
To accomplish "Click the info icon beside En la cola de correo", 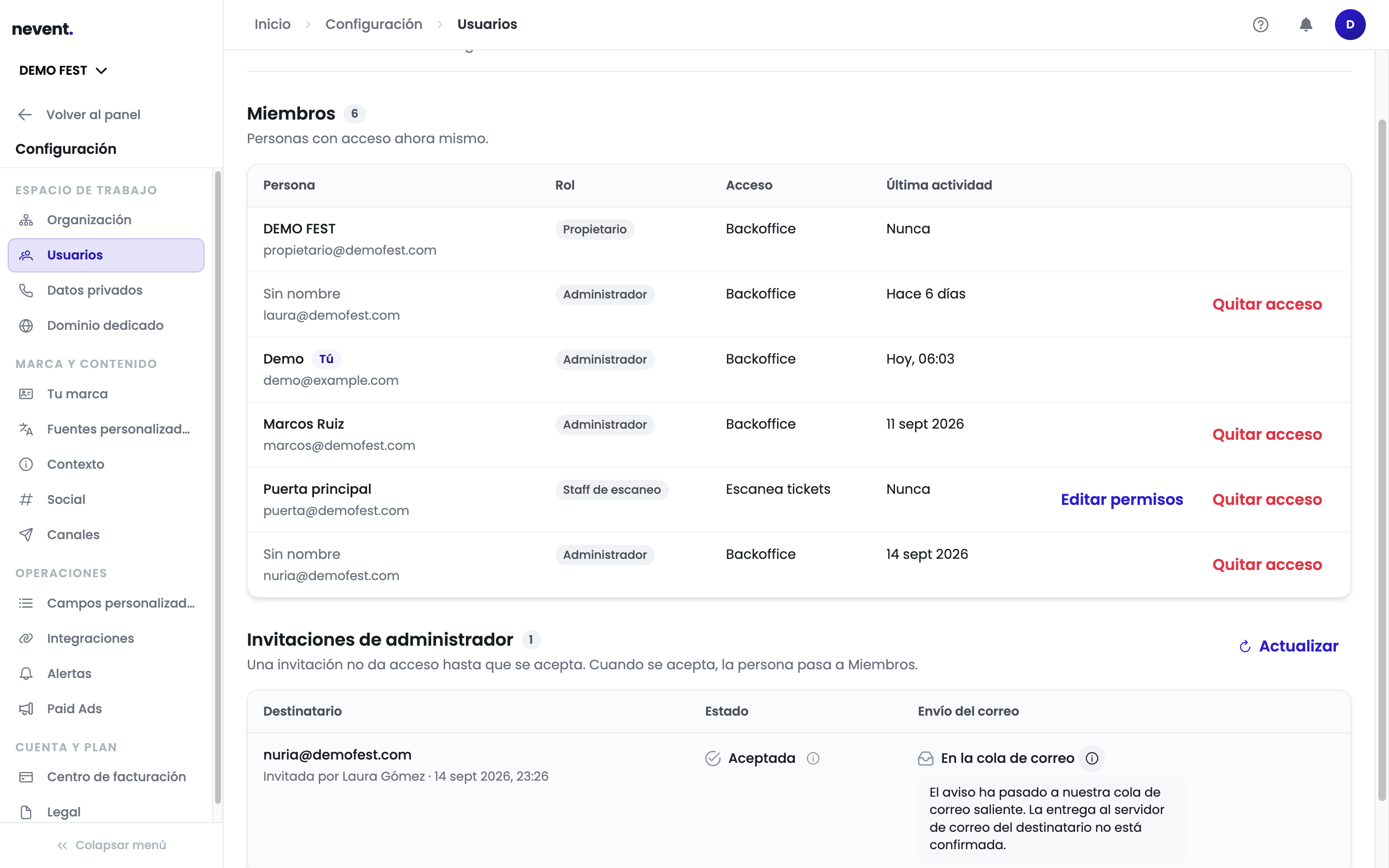I will [x=1092, y=759].
